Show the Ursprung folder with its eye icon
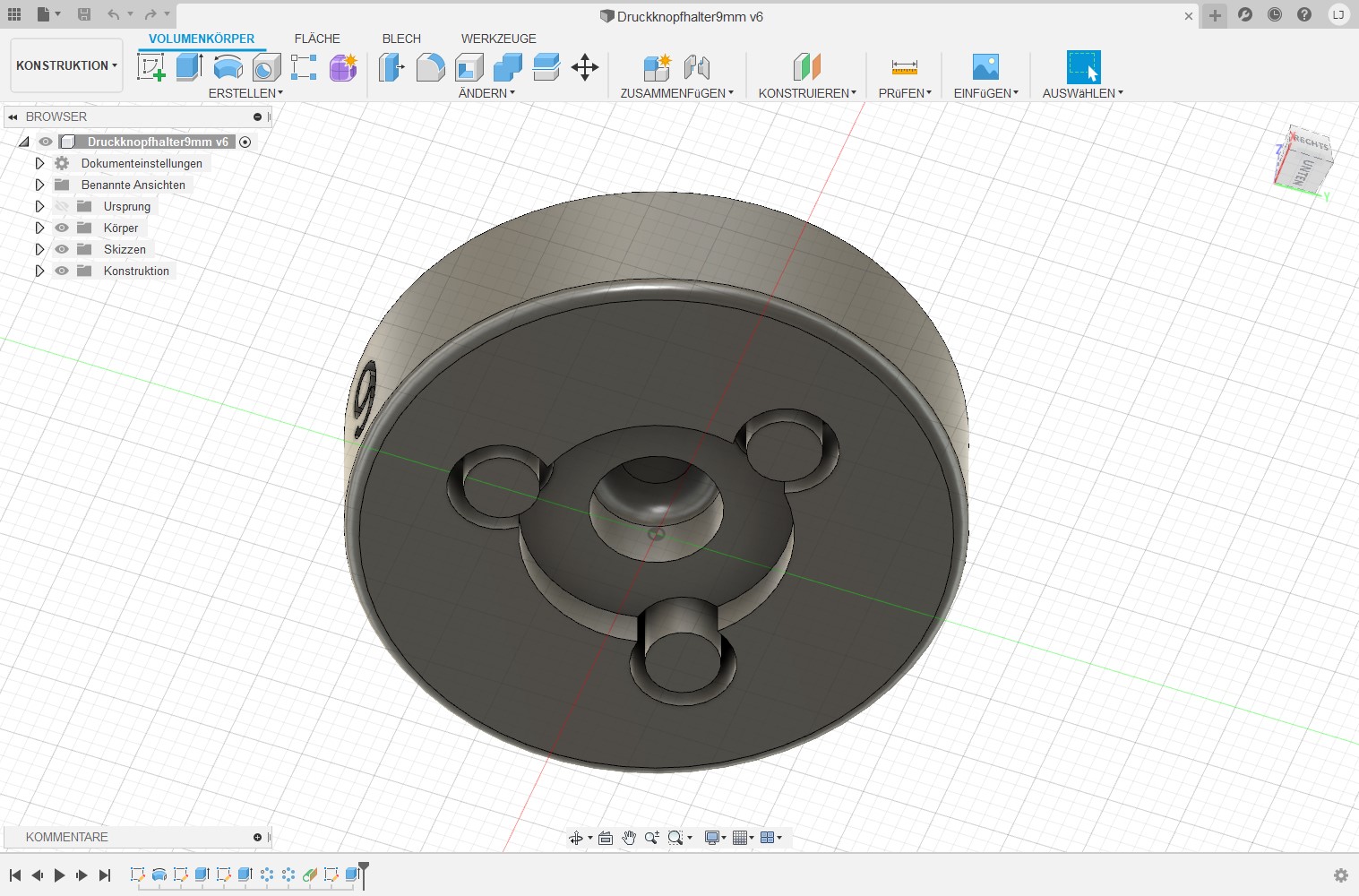 (x=62, y=206)
